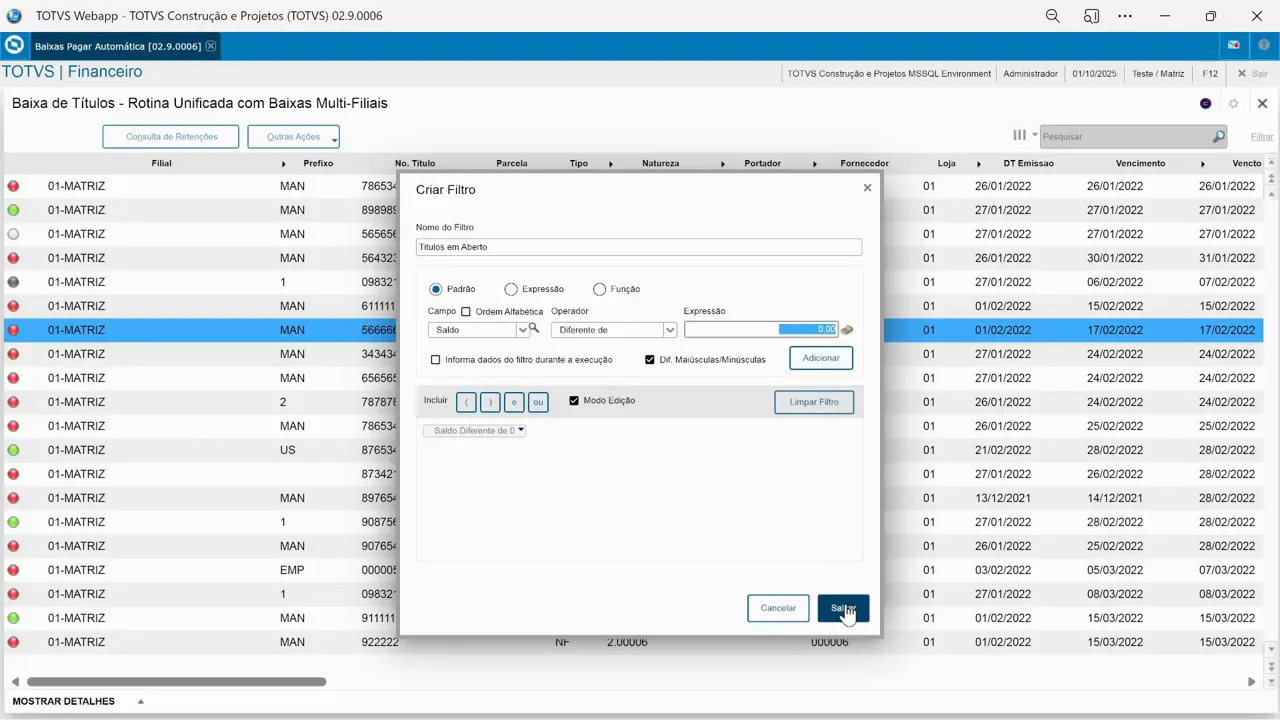The image size is (1280, 720).
Task: Click inside the Nome do Filtro input field
Action: [638, 247]
